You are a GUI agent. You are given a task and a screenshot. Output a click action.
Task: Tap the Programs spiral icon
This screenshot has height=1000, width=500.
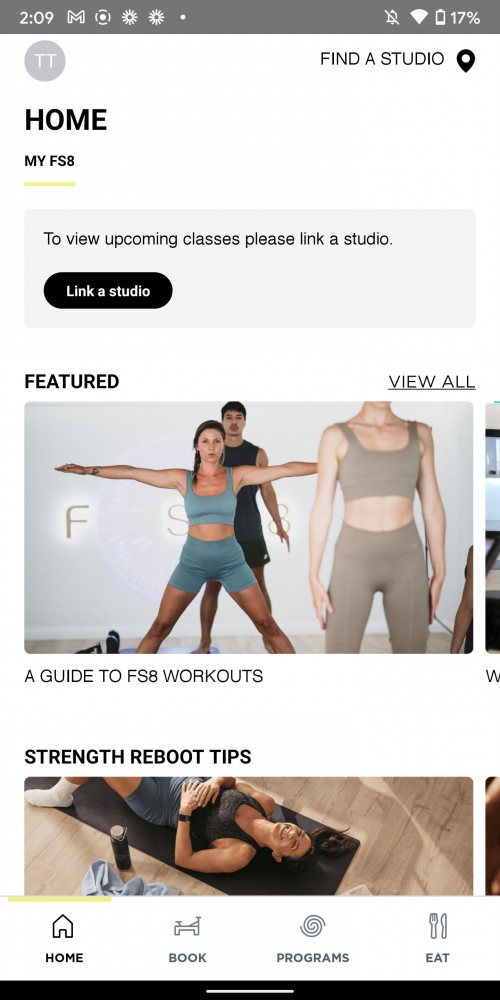pos(312,925)
